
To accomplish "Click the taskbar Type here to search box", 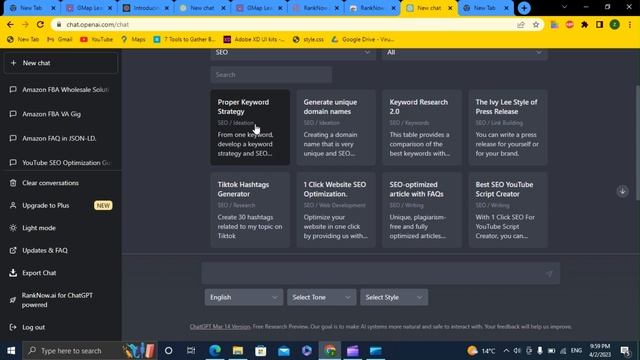I will [x=89, y=351].
